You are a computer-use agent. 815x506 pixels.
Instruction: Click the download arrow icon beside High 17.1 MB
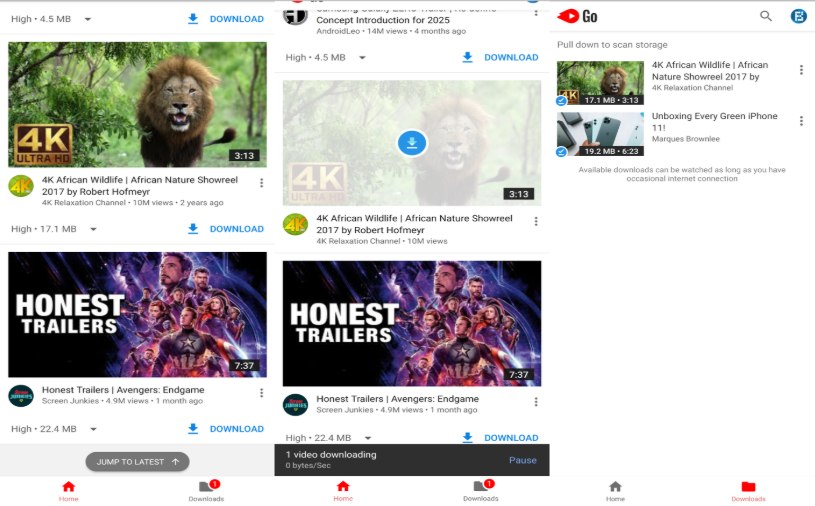193,229
